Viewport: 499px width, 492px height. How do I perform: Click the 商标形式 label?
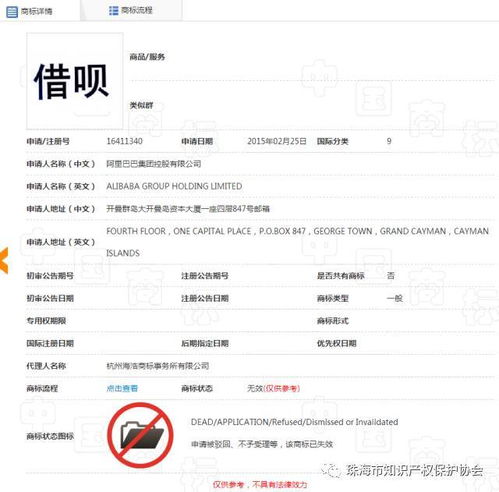point(333,321)
